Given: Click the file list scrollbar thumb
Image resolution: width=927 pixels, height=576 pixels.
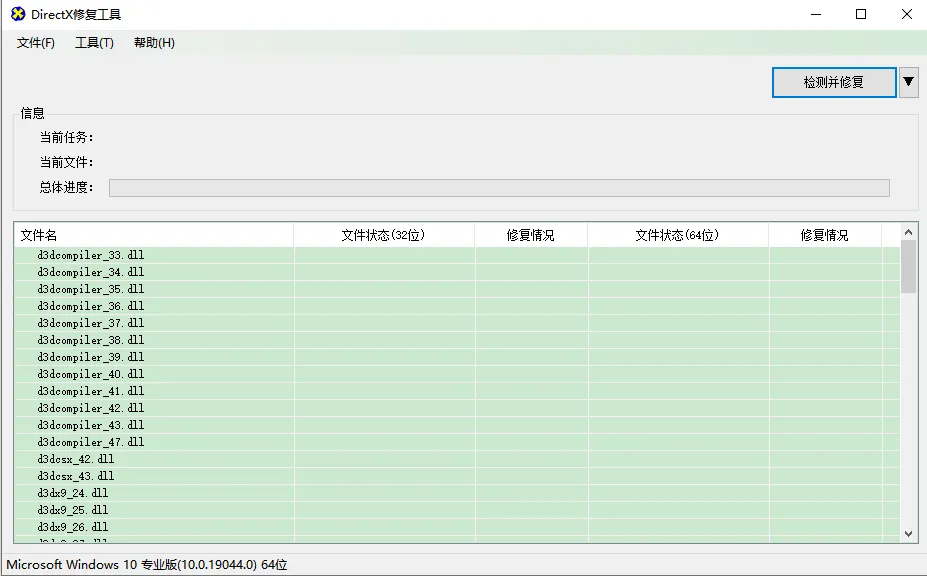Looking at the screenshot, I should [909, 267].
